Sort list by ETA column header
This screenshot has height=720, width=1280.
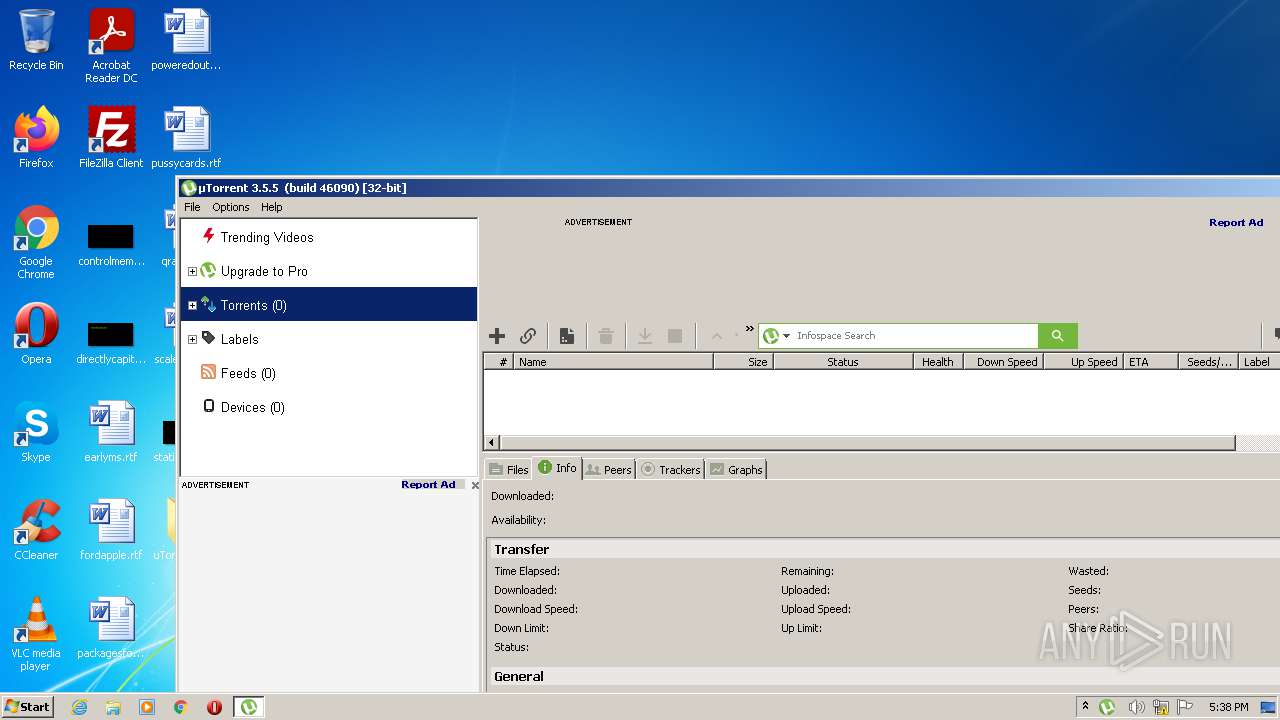click(x=1150, y=362)
